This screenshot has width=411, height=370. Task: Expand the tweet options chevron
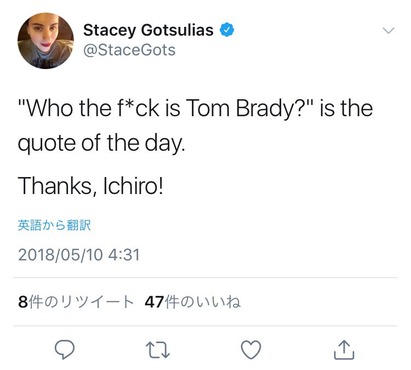388,31
